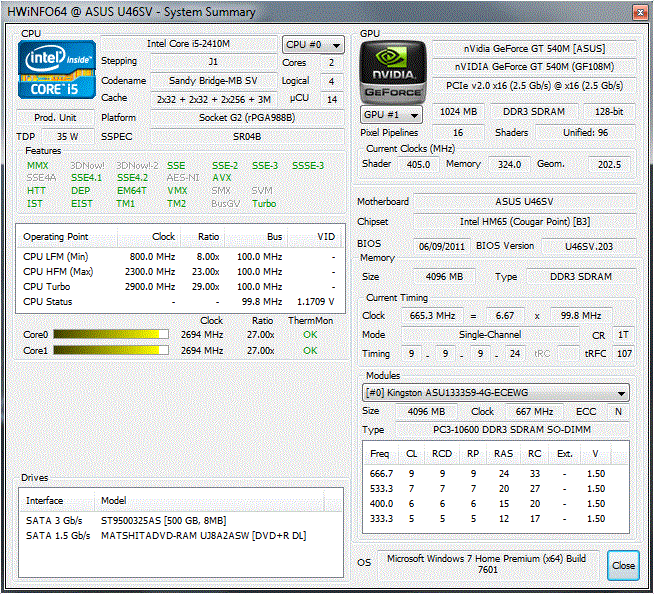The height and width of the screenshot is (594, 654).
Task: Select the CPU HFM (Max) row
Action: click(180, 272)
